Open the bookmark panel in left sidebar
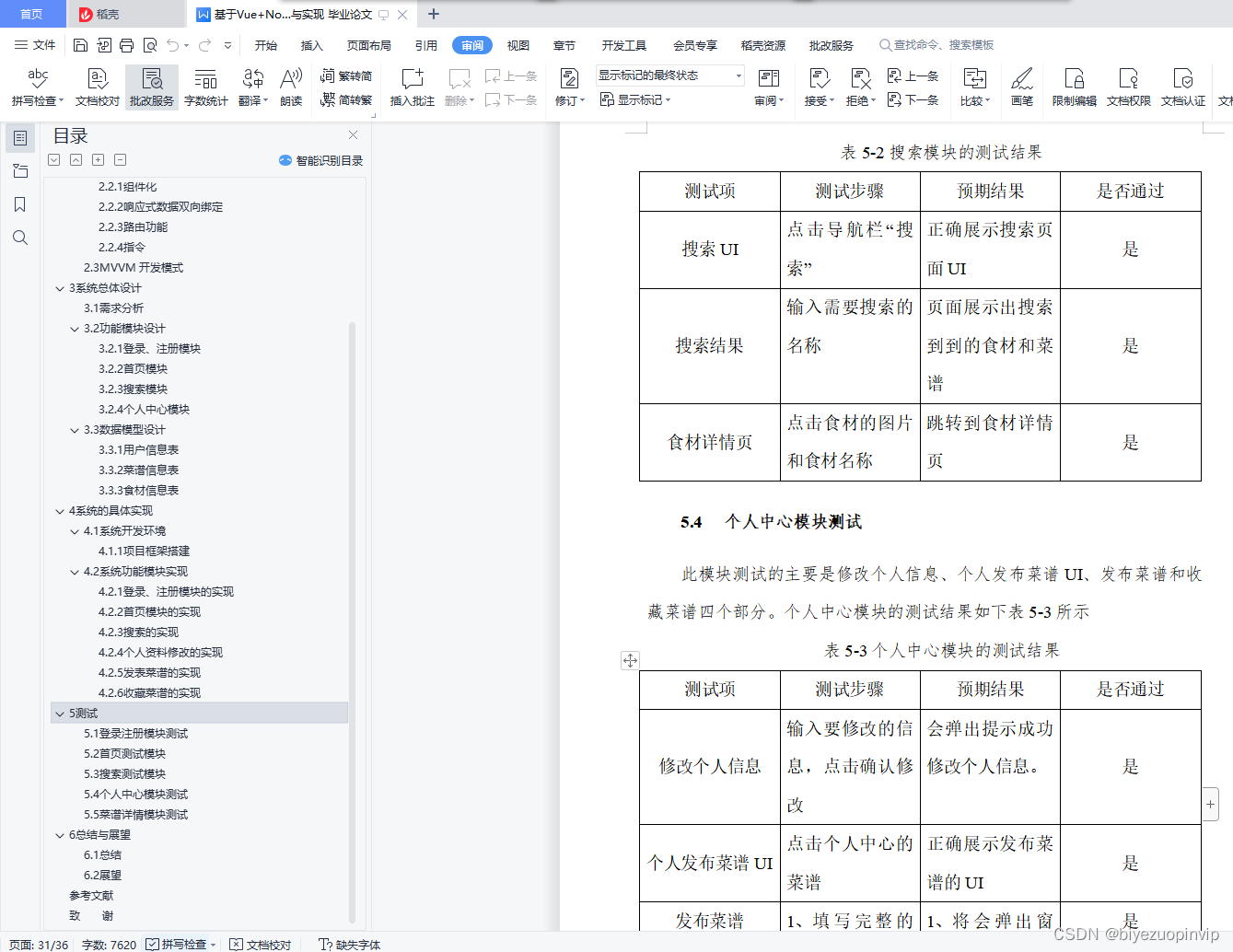 (19, 204)
